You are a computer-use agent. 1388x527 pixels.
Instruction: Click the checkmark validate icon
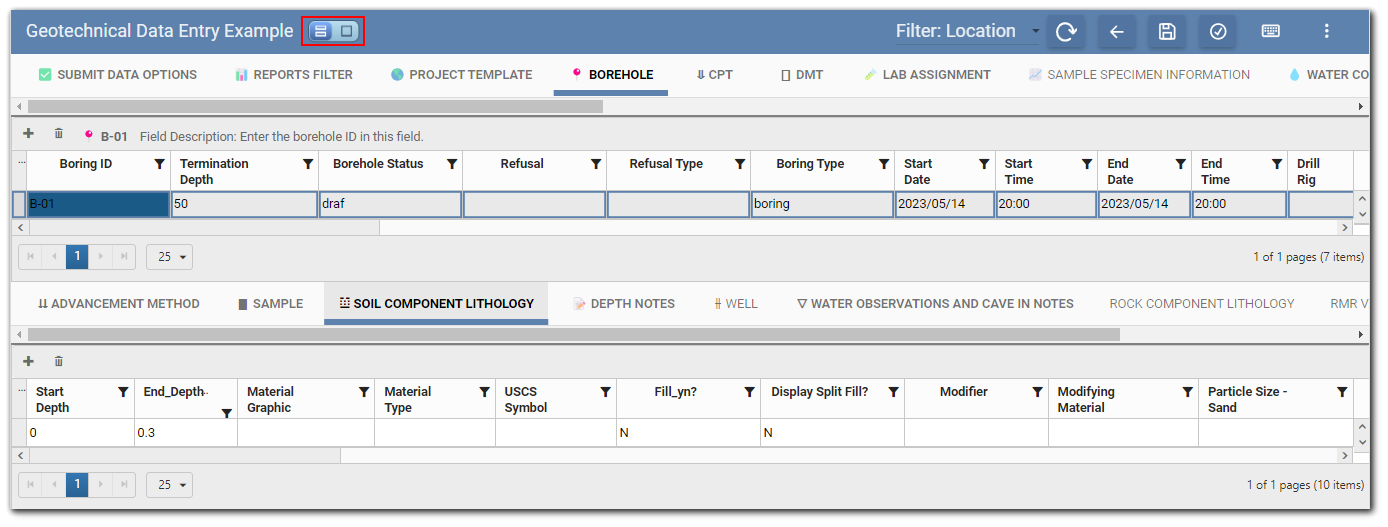(x=1218, y=31)
